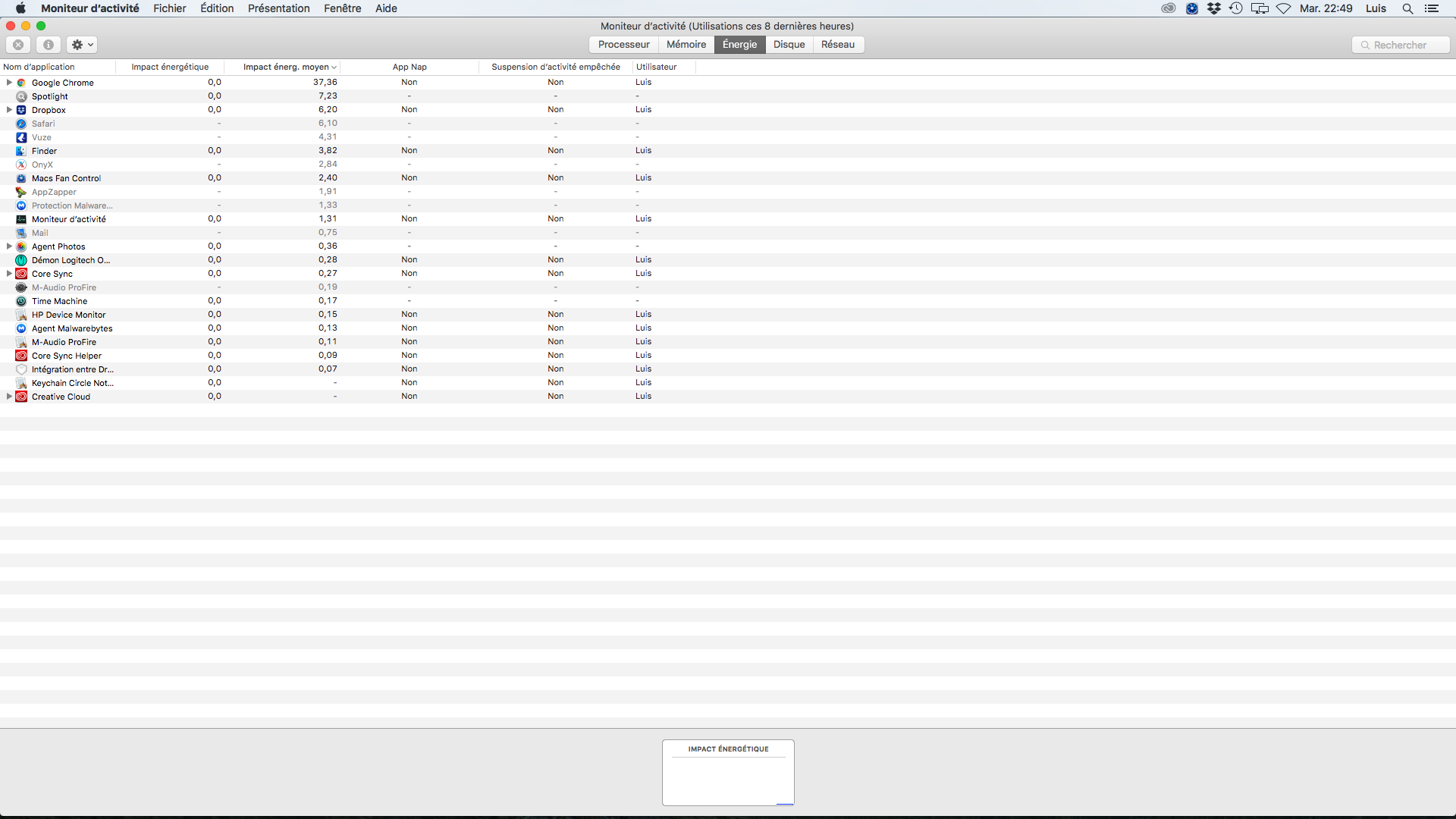This screenshot has width=1456, height=819.
Task: Click the Mail app icon
Action: pyautogui.click(x=21, y=233)
